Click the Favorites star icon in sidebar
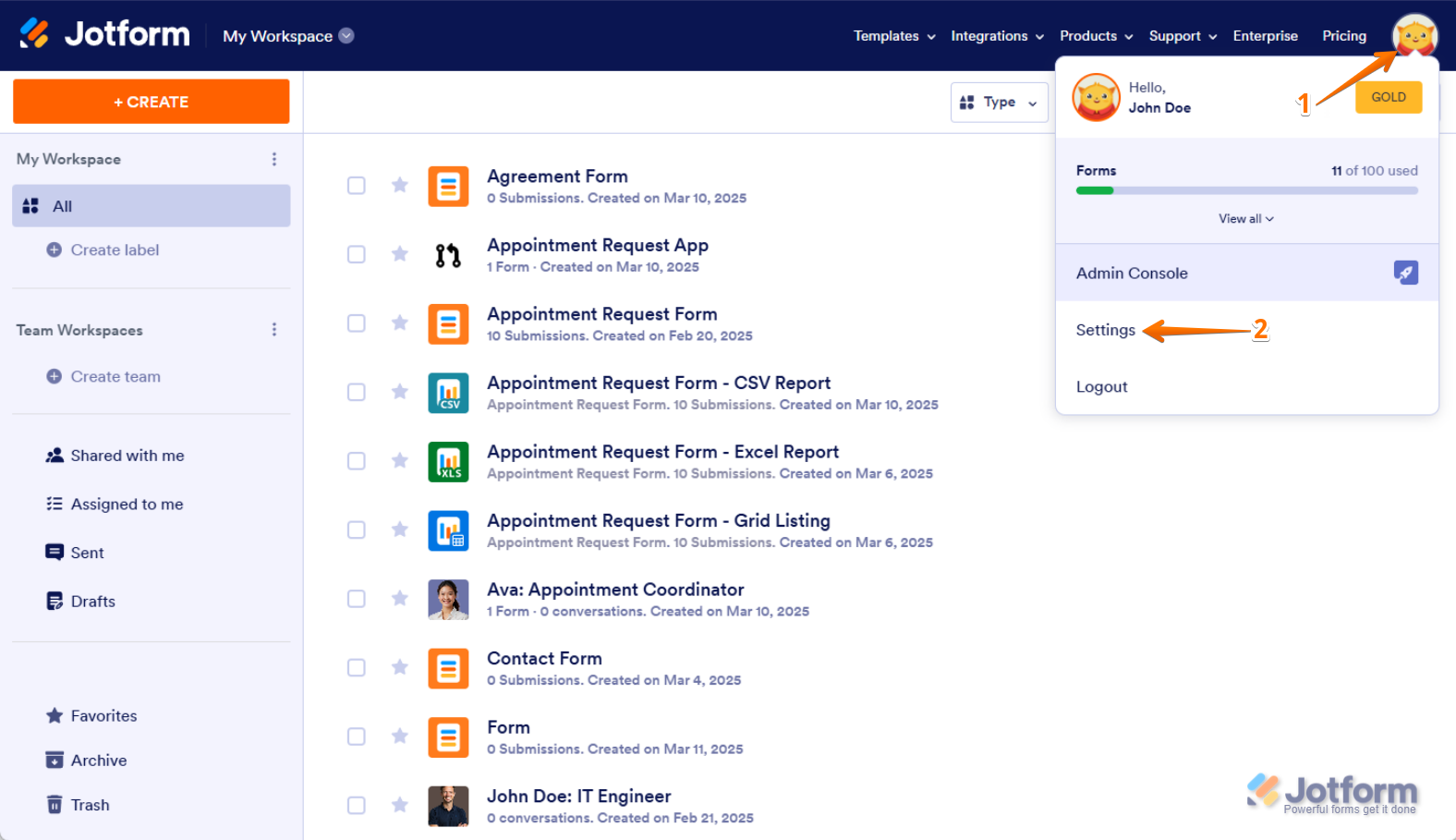Viewport: 1456px width, 840px height. point(55,715)
